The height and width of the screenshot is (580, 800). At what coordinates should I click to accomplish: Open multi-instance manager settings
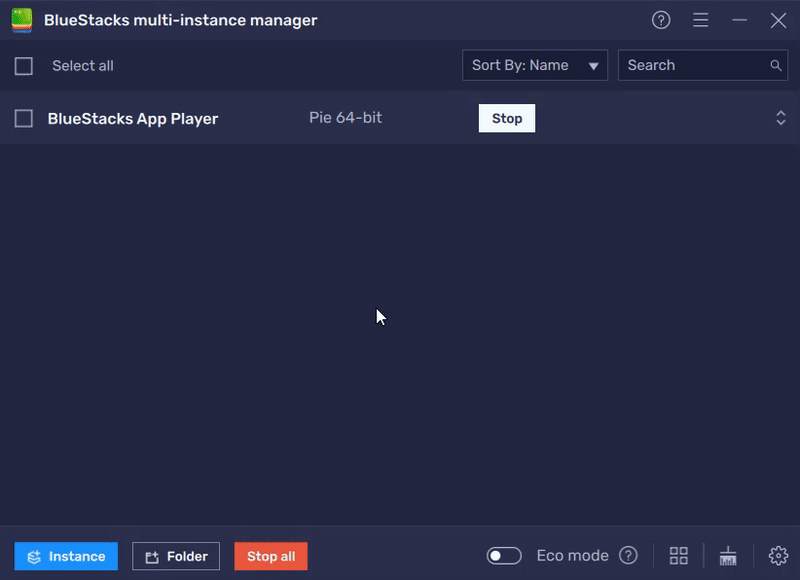tap(776, 555)
